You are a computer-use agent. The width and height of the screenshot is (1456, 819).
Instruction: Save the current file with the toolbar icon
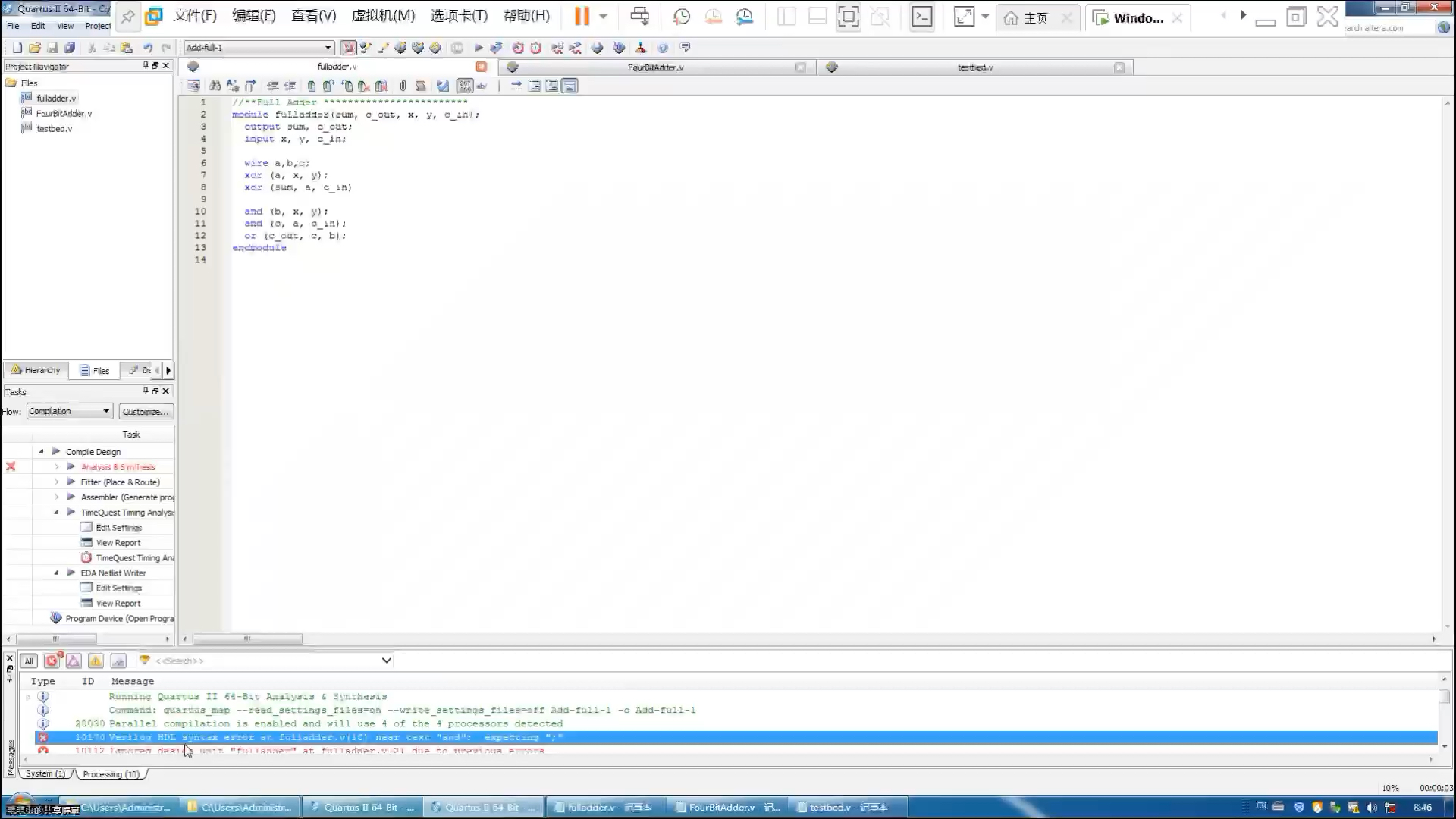click(x=52, y=48)
